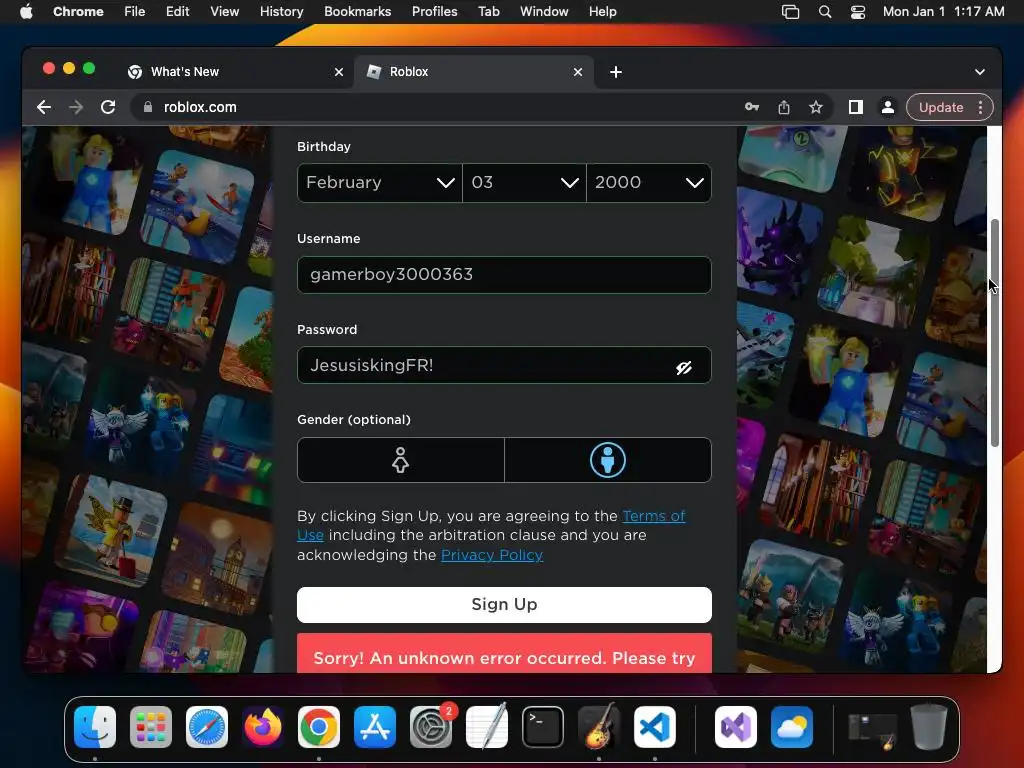Launch Firefox from the dock

263,727
